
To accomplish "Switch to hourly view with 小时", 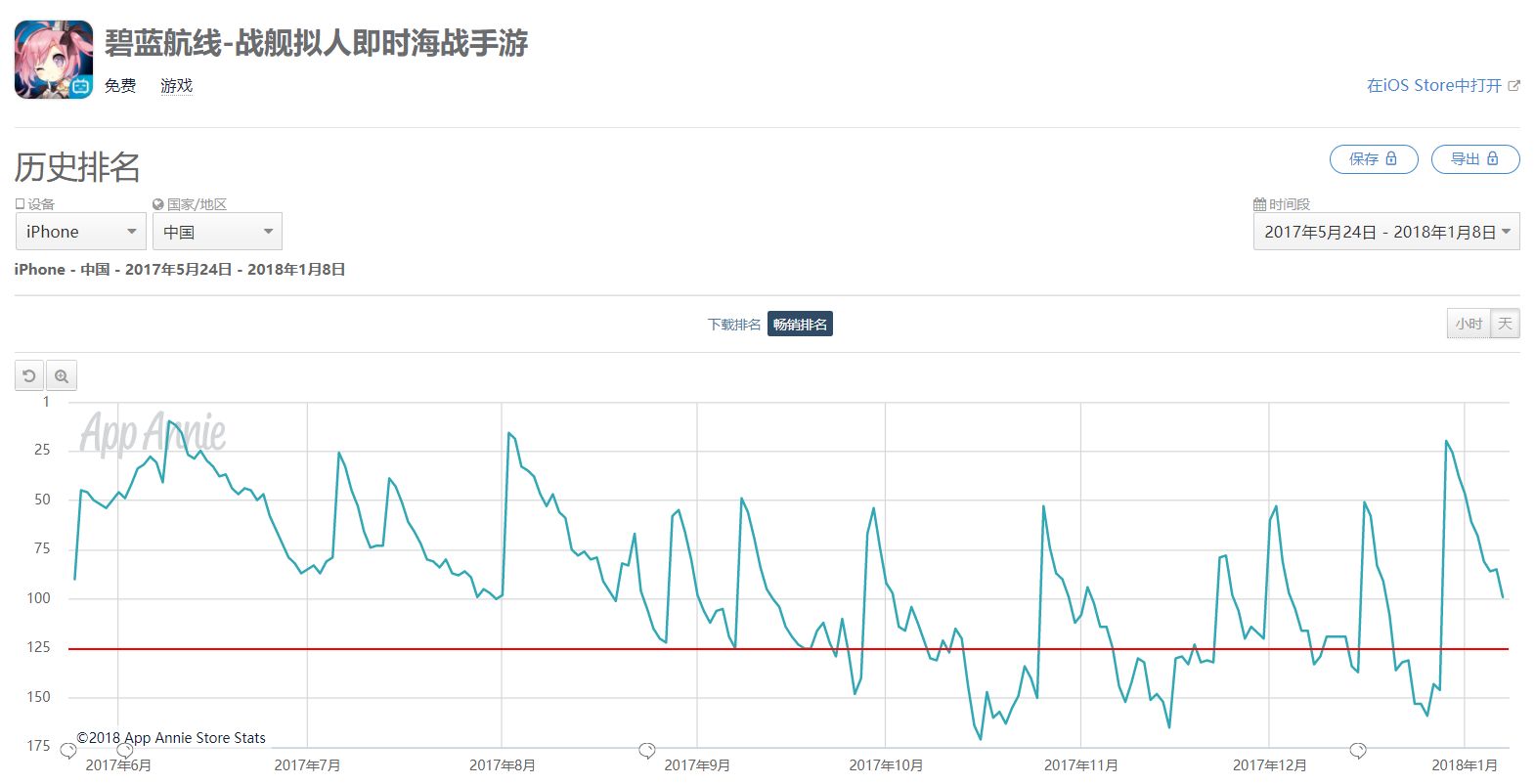I will tap(1469, 324).
